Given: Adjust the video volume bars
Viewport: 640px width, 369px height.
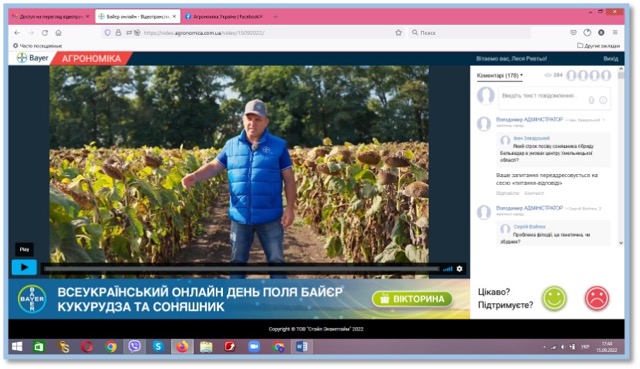Looking at the screenshot, I should pyautogui.click(x=448, y=269).
